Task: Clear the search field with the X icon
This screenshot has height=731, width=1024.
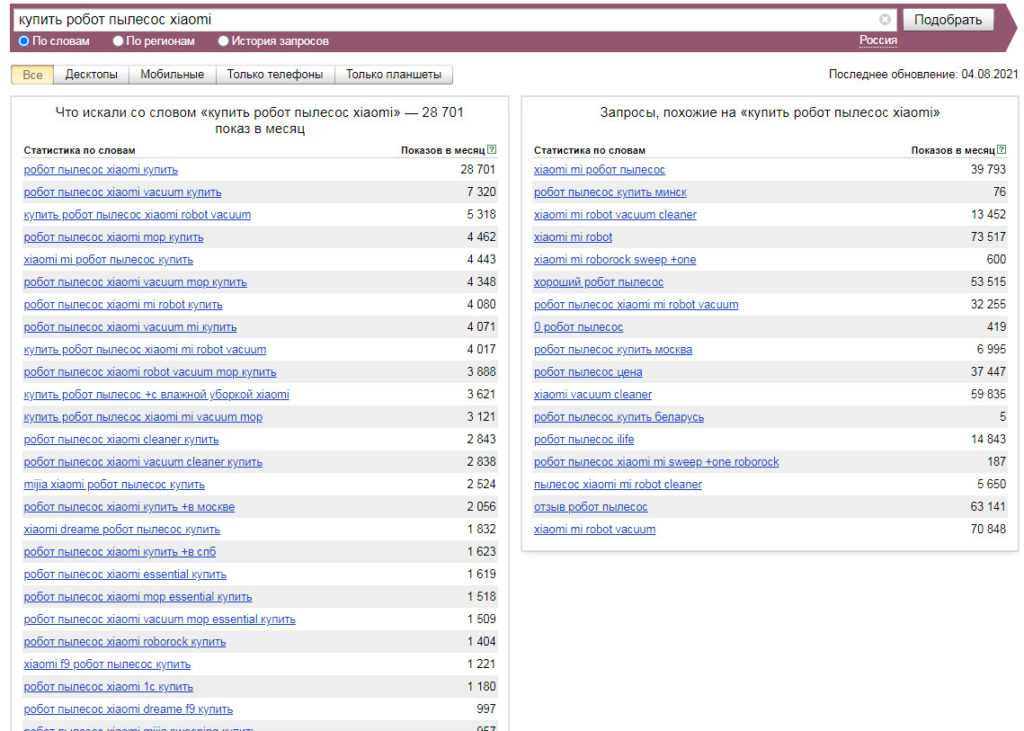Action: click(885, 20)
